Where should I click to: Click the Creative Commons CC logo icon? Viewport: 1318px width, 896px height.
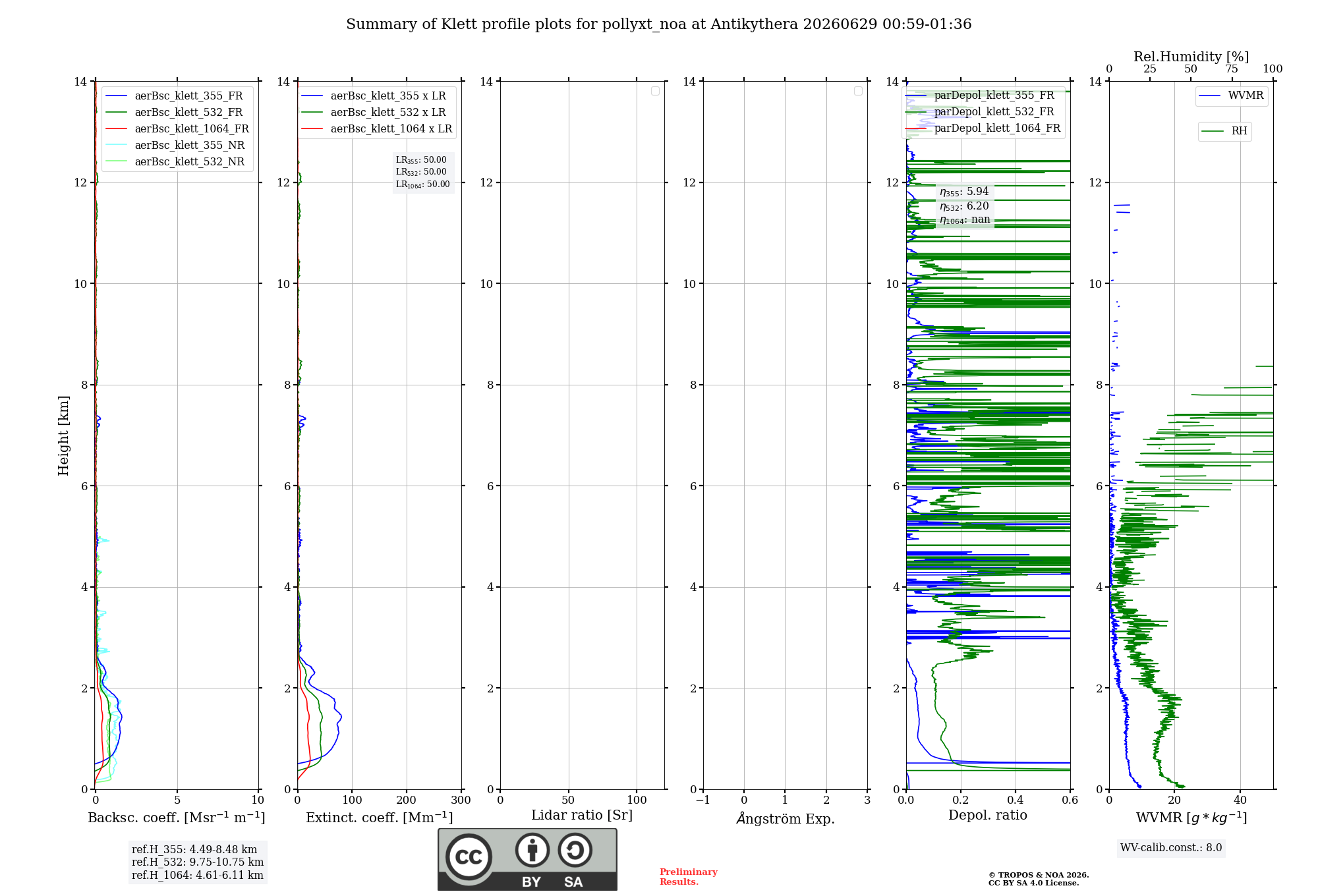(469, 856)
